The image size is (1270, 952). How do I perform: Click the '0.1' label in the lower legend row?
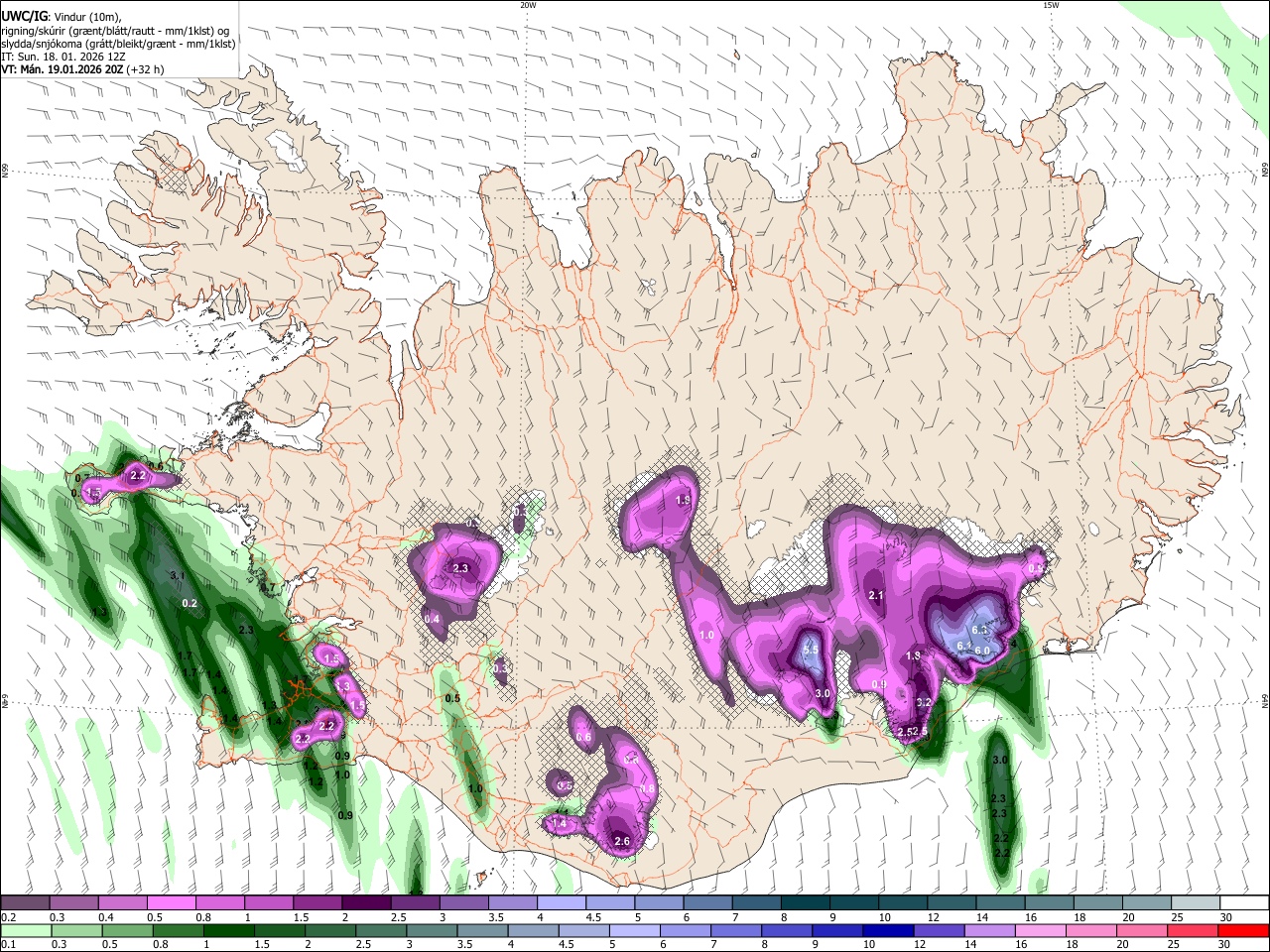tap(9, 945)
